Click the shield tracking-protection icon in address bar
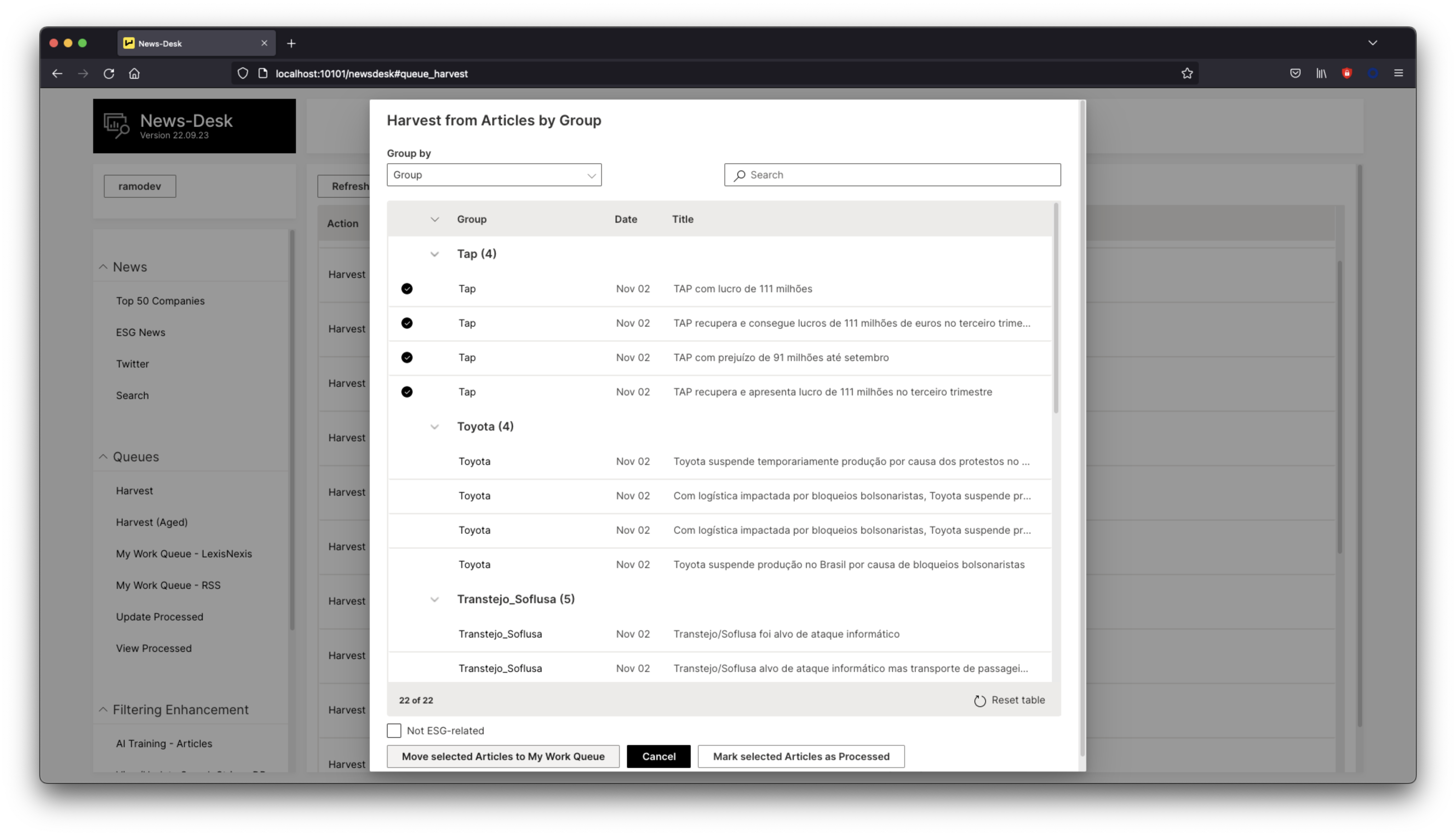This screenshot has width=1456, height=836. tap(242, 73)
